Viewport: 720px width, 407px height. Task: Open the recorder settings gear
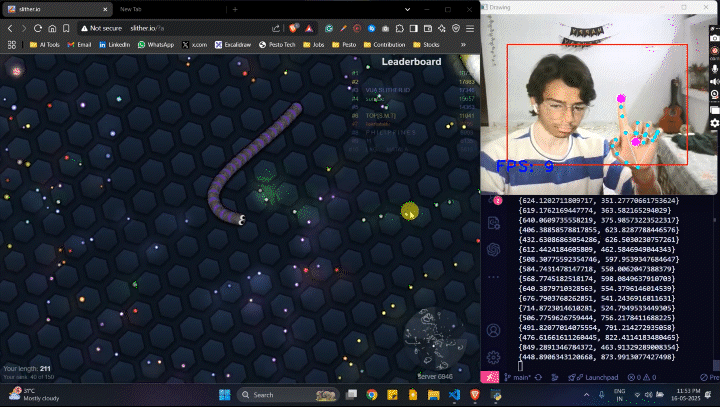[x=714, y=123]
